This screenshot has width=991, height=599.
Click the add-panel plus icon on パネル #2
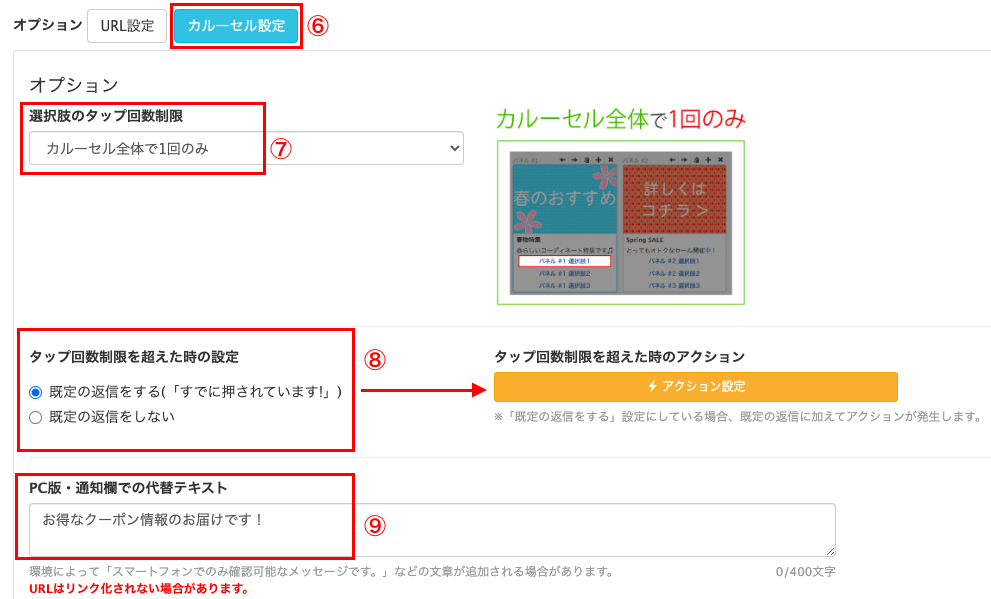coord(708,160)
